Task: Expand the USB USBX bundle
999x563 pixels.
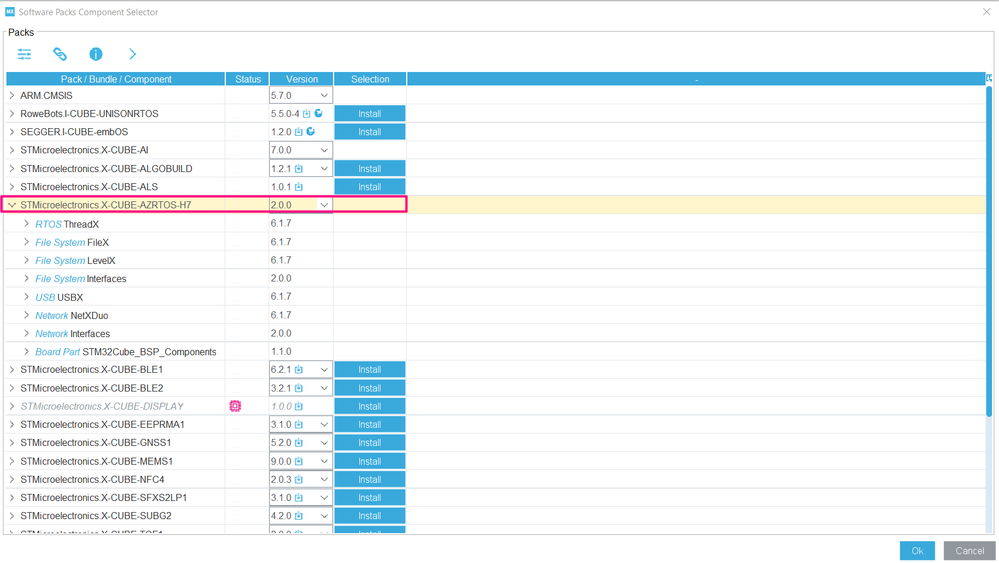Action: (x=26, y=297)
